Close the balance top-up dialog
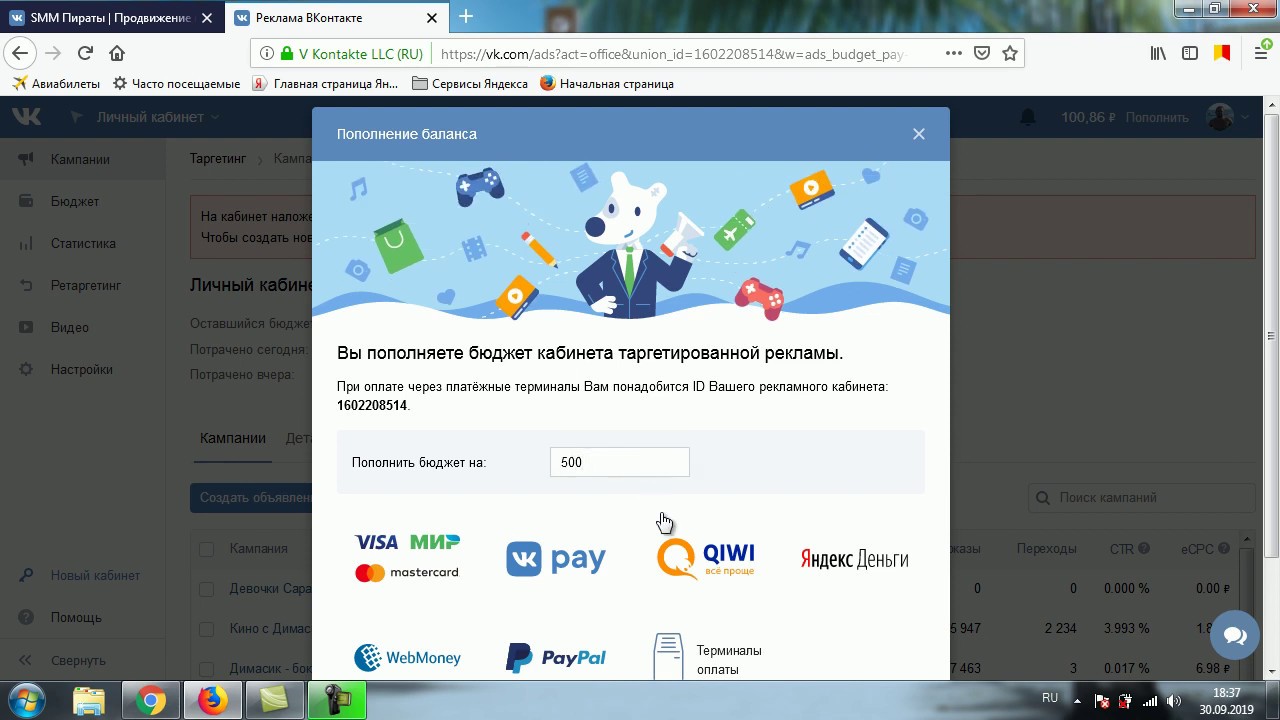Viewport: 1280px width, 720px height. pos(918,134)
